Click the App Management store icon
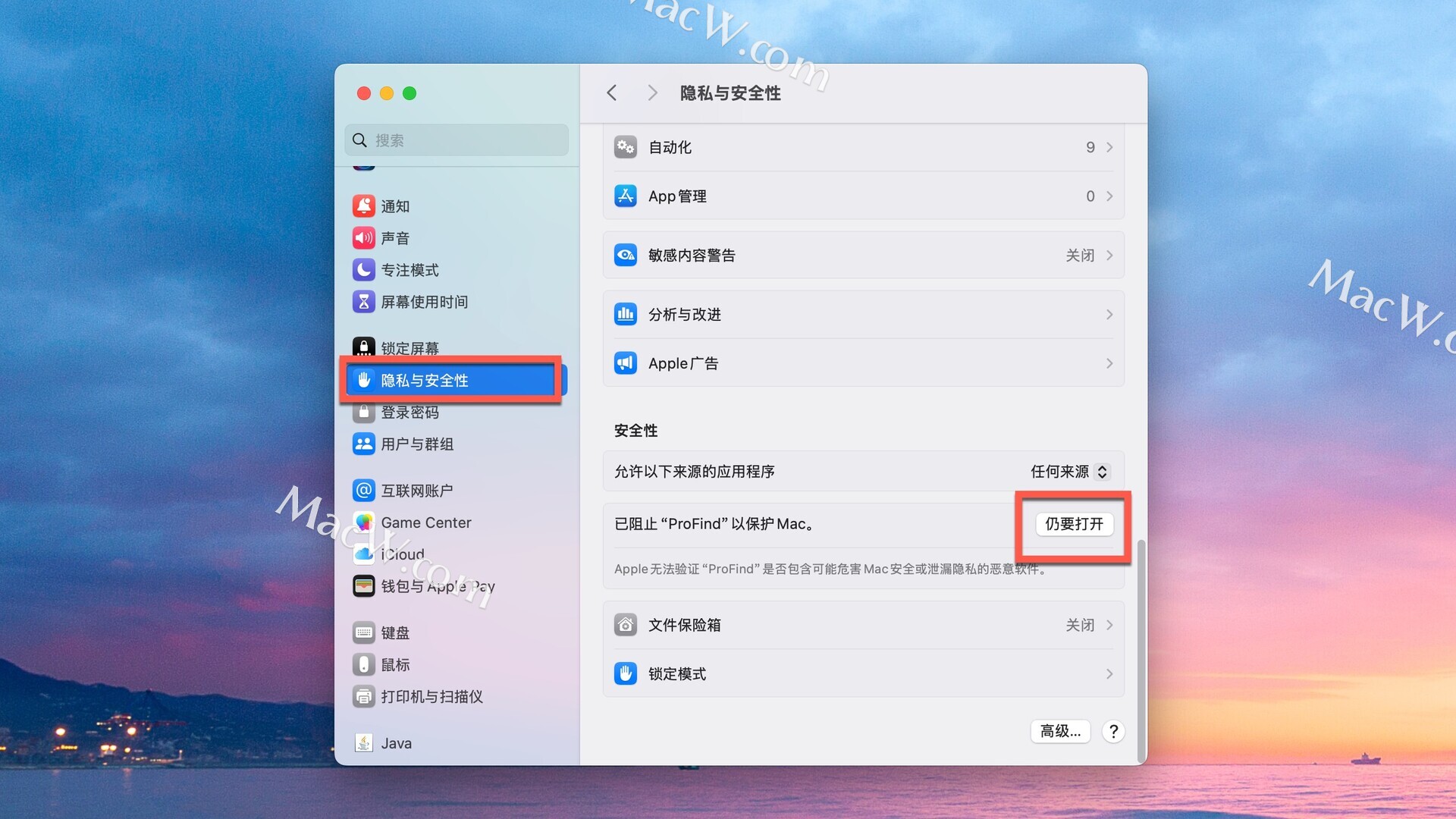This screenshot has height=819, width=1456. click(x=625, y=196)
